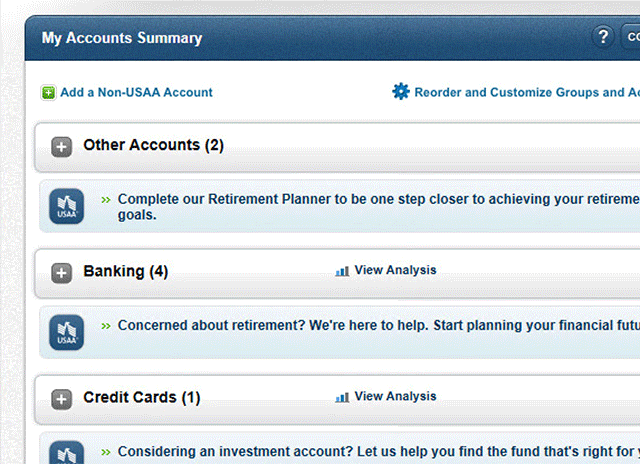
Task: Expand the Other Accounts (2) group
Action: (61, 147)
